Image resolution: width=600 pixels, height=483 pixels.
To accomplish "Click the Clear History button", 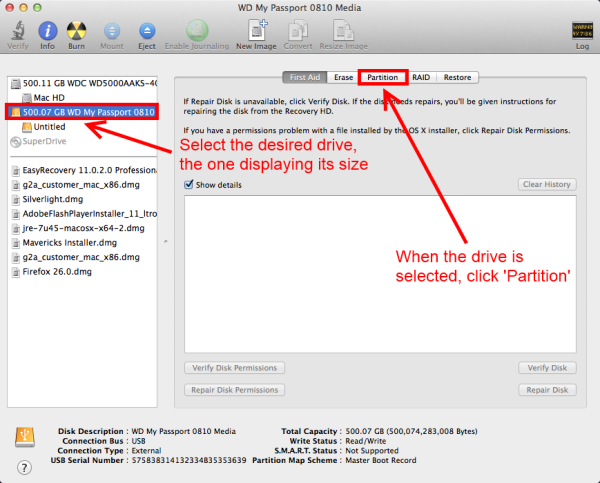I will click(547, 184).
